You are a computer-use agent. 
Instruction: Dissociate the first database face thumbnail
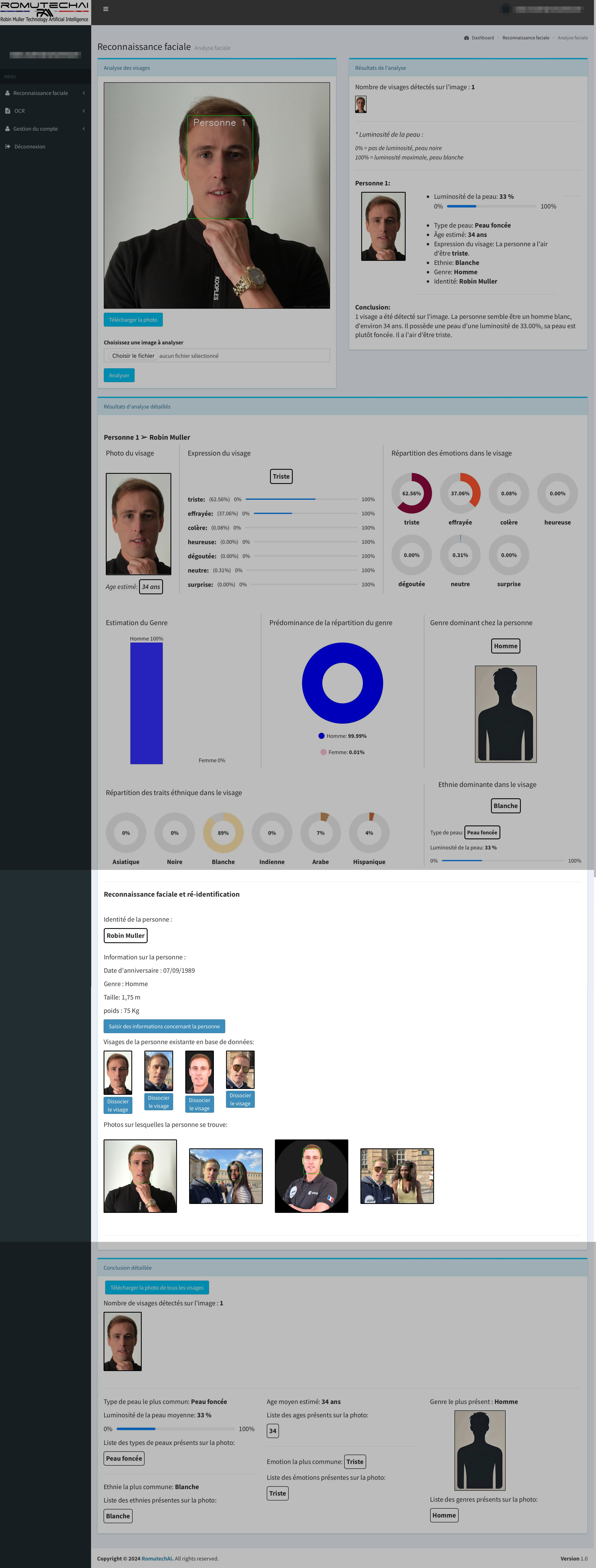[118, 1105]
